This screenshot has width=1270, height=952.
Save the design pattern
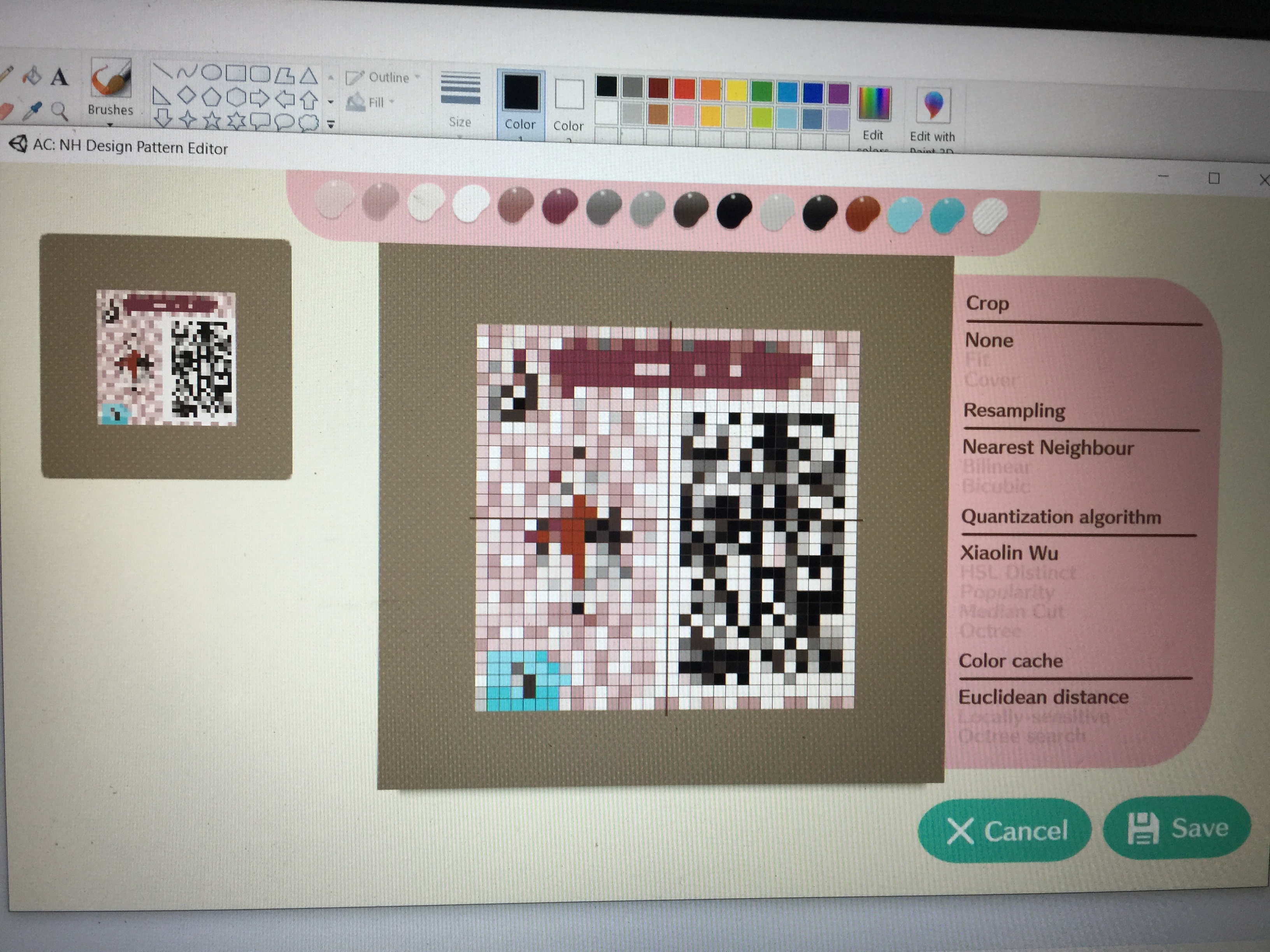click(x=1177, y=828)
